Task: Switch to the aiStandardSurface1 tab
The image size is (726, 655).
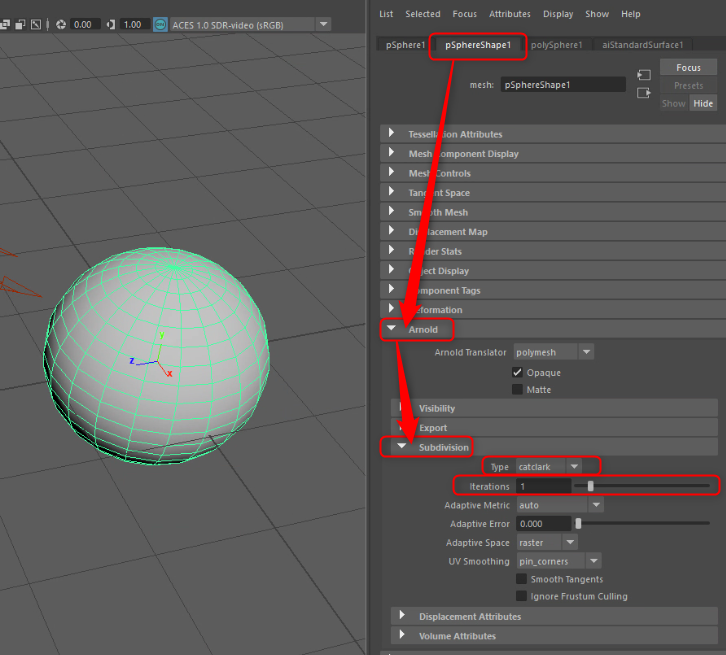Action: click(642, 45)
